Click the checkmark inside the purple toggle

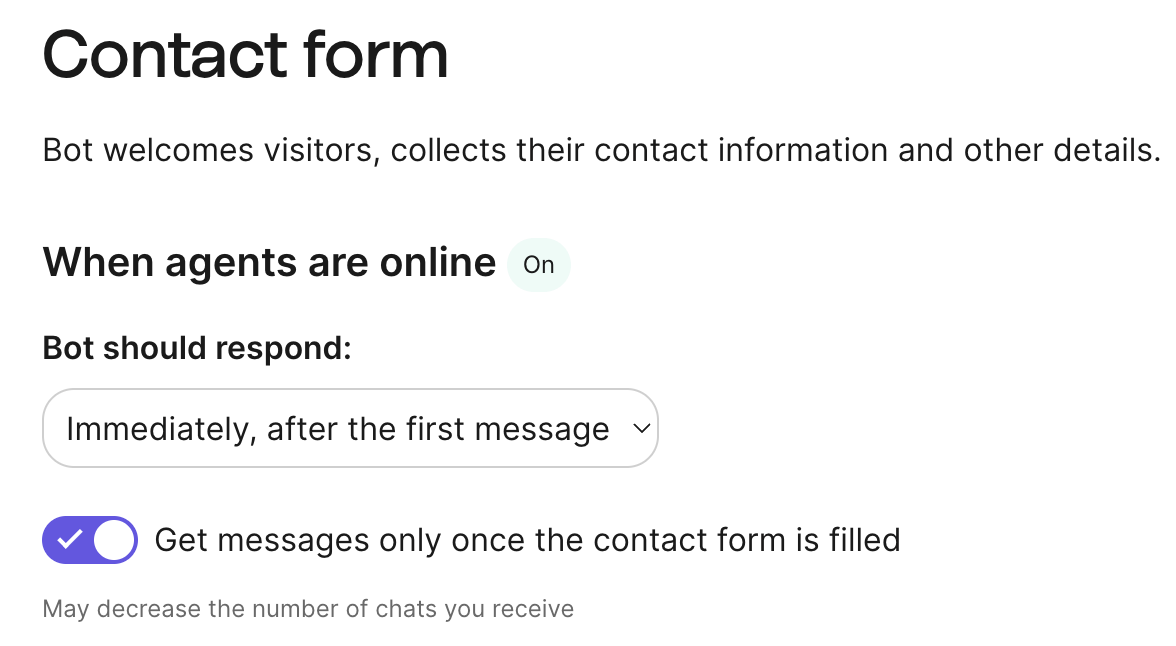click(69, 540)
